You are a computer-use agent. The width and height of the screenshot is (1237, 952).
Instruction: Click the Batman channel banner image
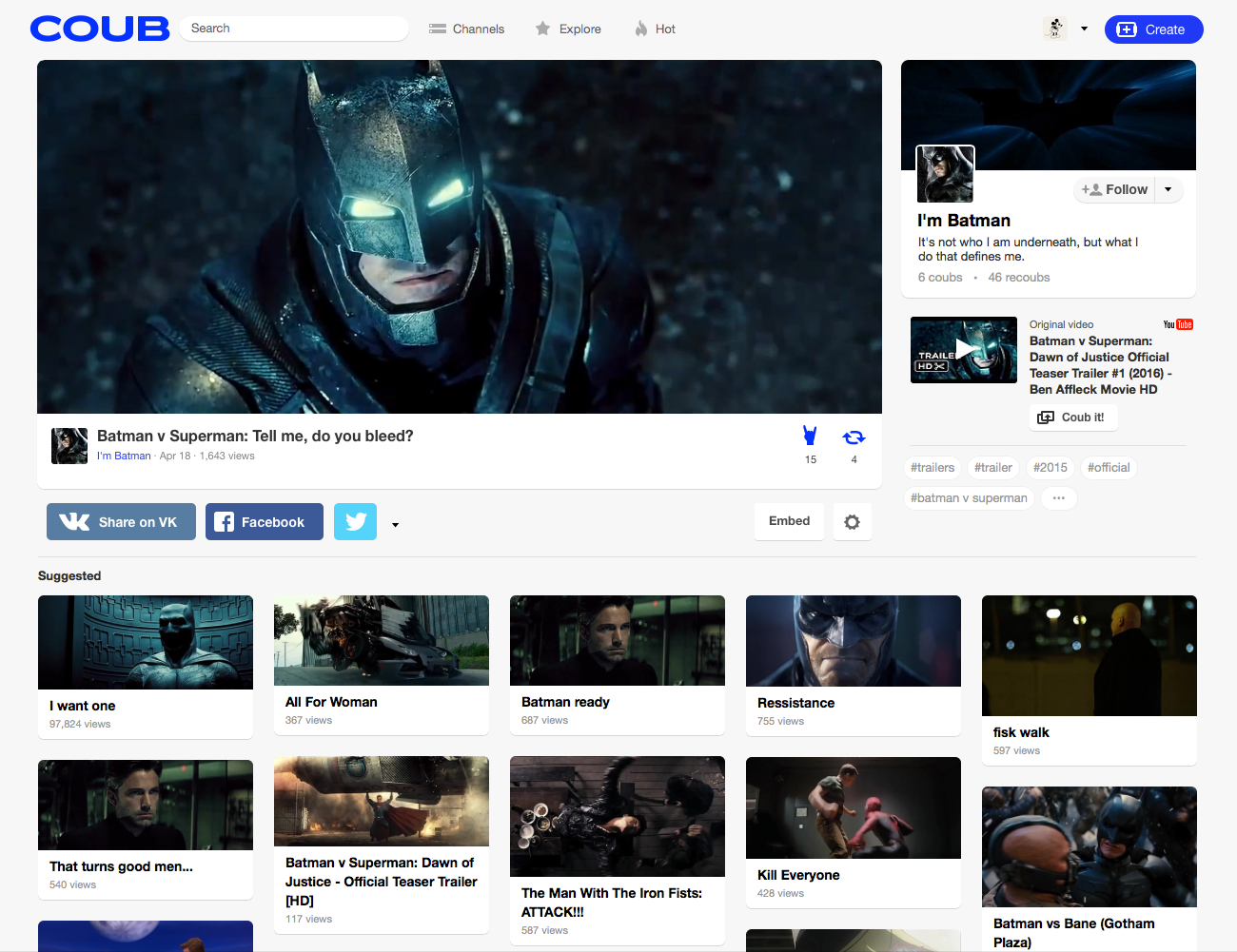pyautogui.click(x=1049, y=114)
